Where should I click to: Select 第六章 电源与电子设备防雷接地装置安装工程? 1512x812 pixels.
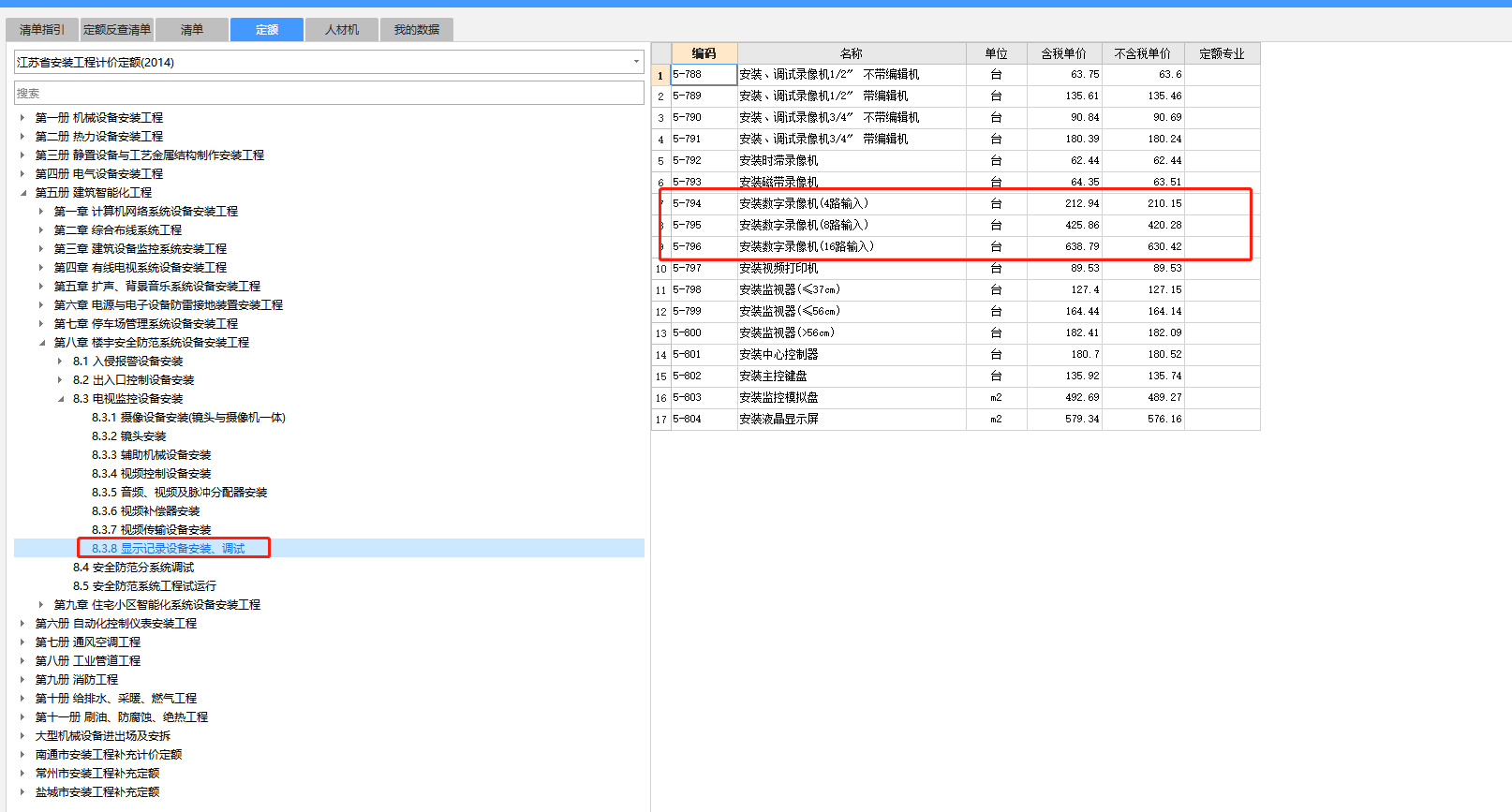(169, 305)
